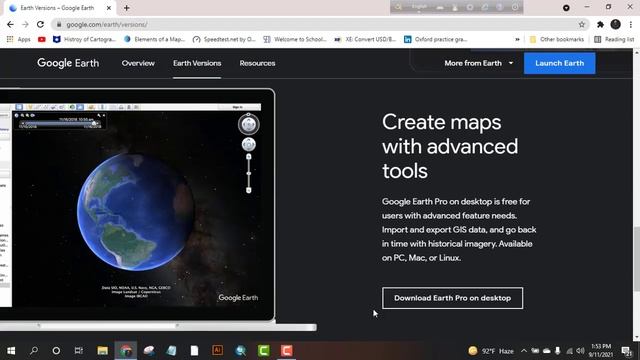The width and height of the screenshot is (640, 360).
Task: Switch to the Overview tab
Action: tap(138, 63)
